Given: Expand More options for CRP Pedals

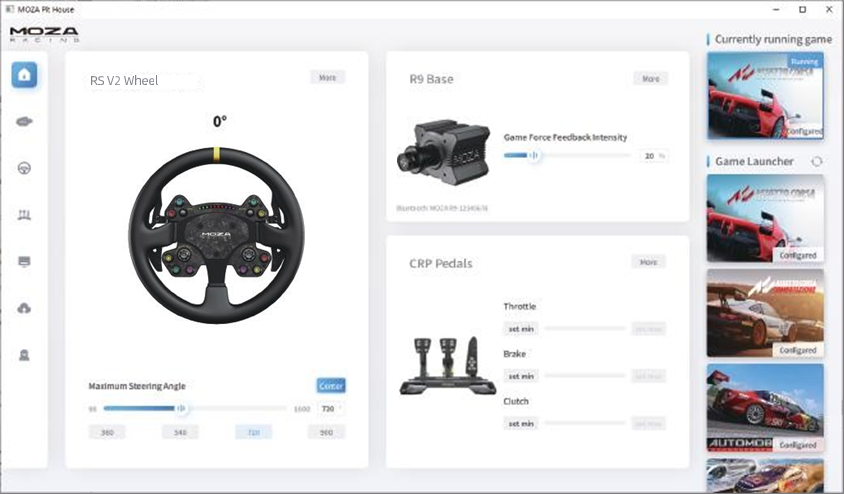Looking at the screenshot, I should tap(648, 262).
